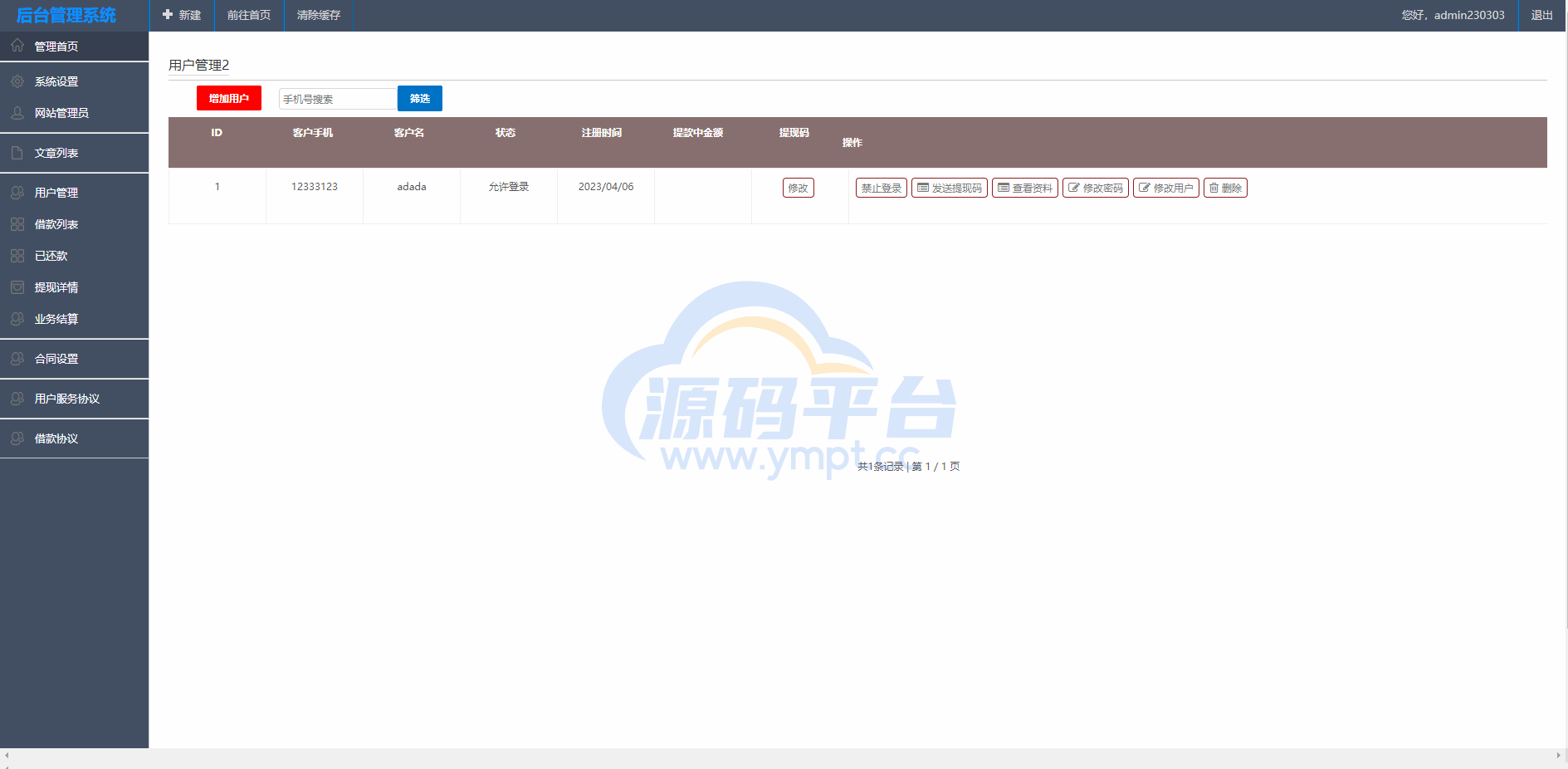Click the icon beside 借款协议
The width and height of the screenshot is (1568, 769).
17,438
